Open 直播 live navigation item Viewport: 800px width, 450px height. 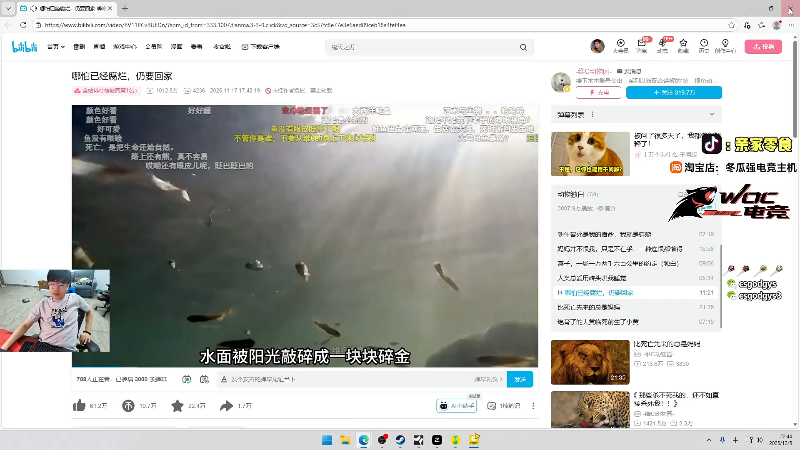pyautogui.click(x=99, y=47)
